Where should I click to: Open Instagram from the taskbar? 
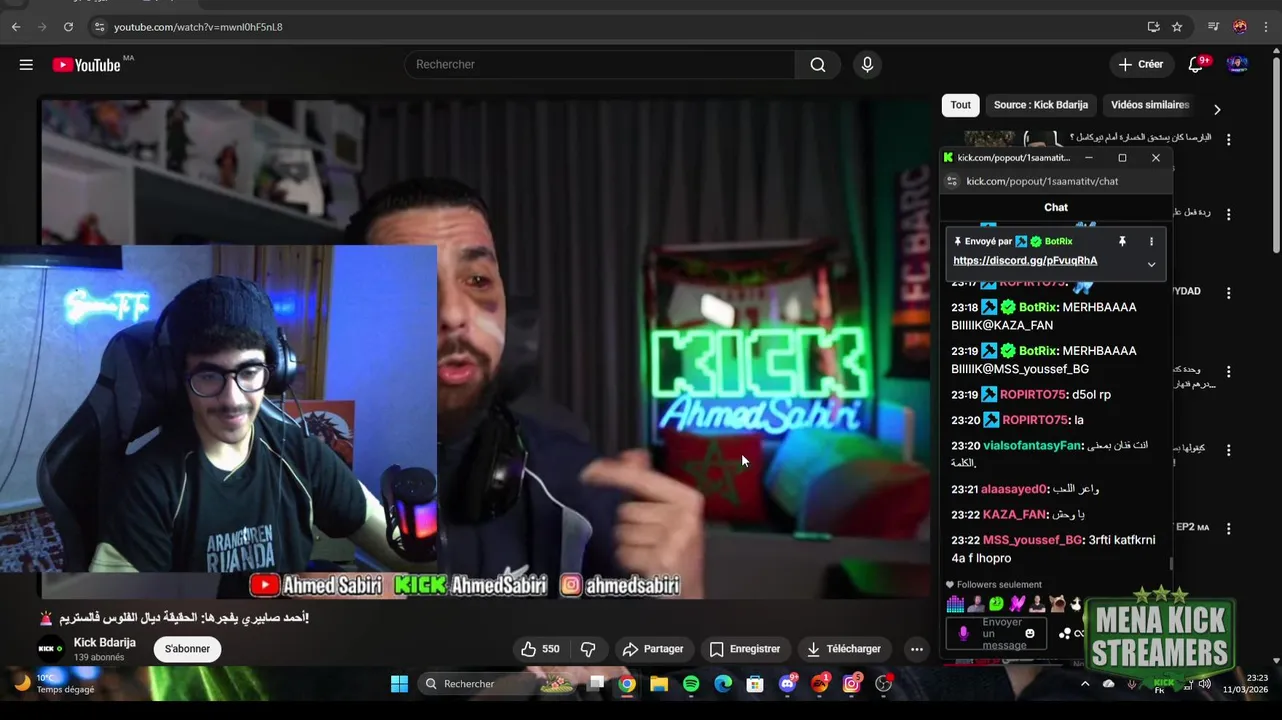pos(852,684)
